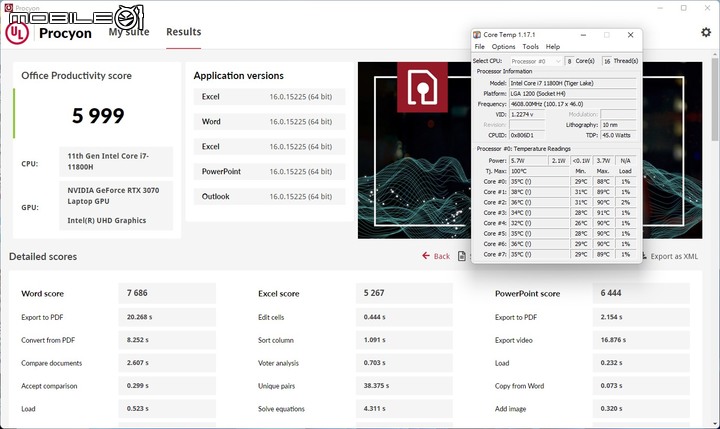Click the CPUID value 0x806D1
The height and width of the screenshot is (429, 720).
tap(527, 135)
